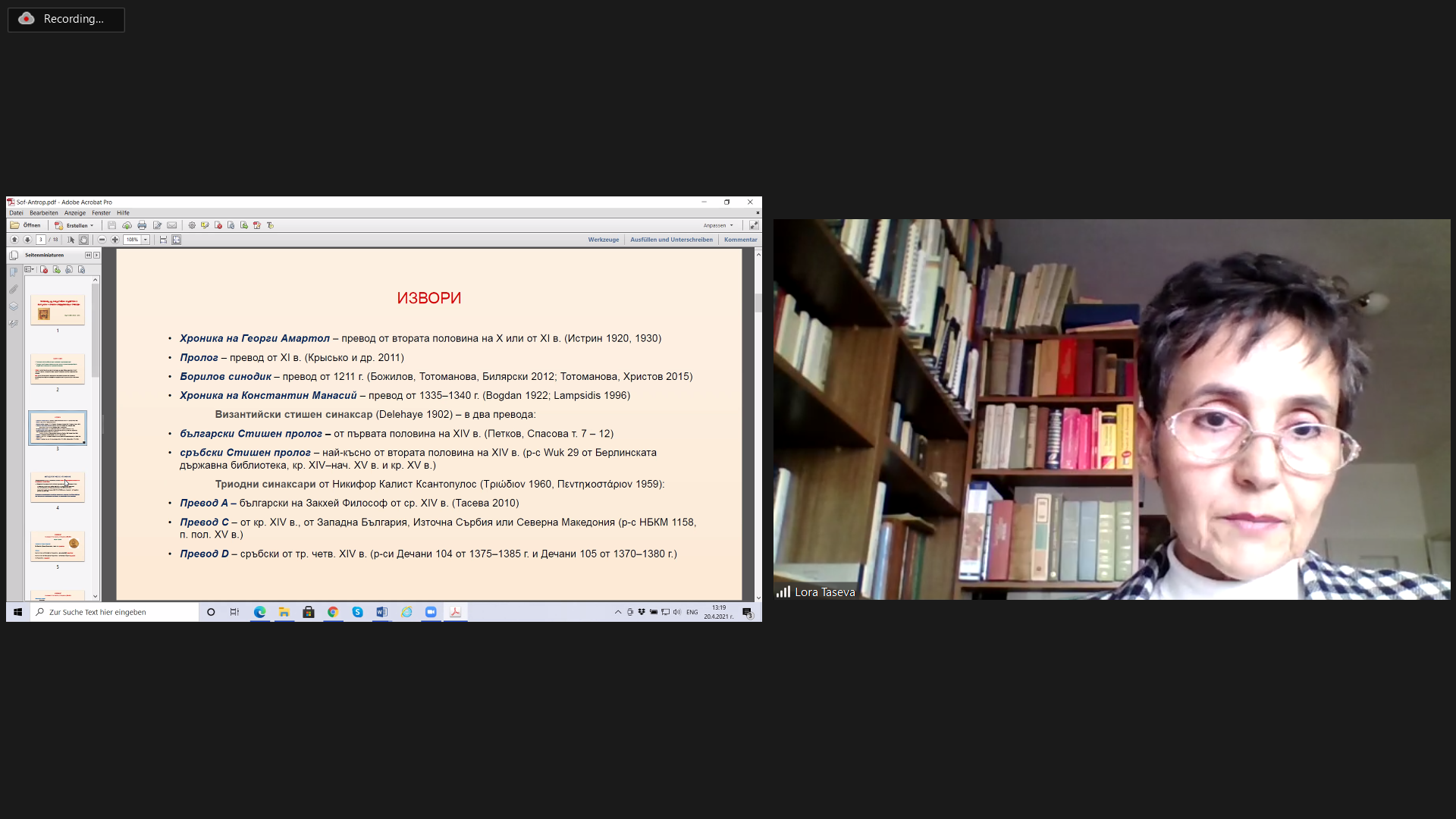Activate the text Selection tool
Screen dimensions: 1456x819
coord(71,240)
